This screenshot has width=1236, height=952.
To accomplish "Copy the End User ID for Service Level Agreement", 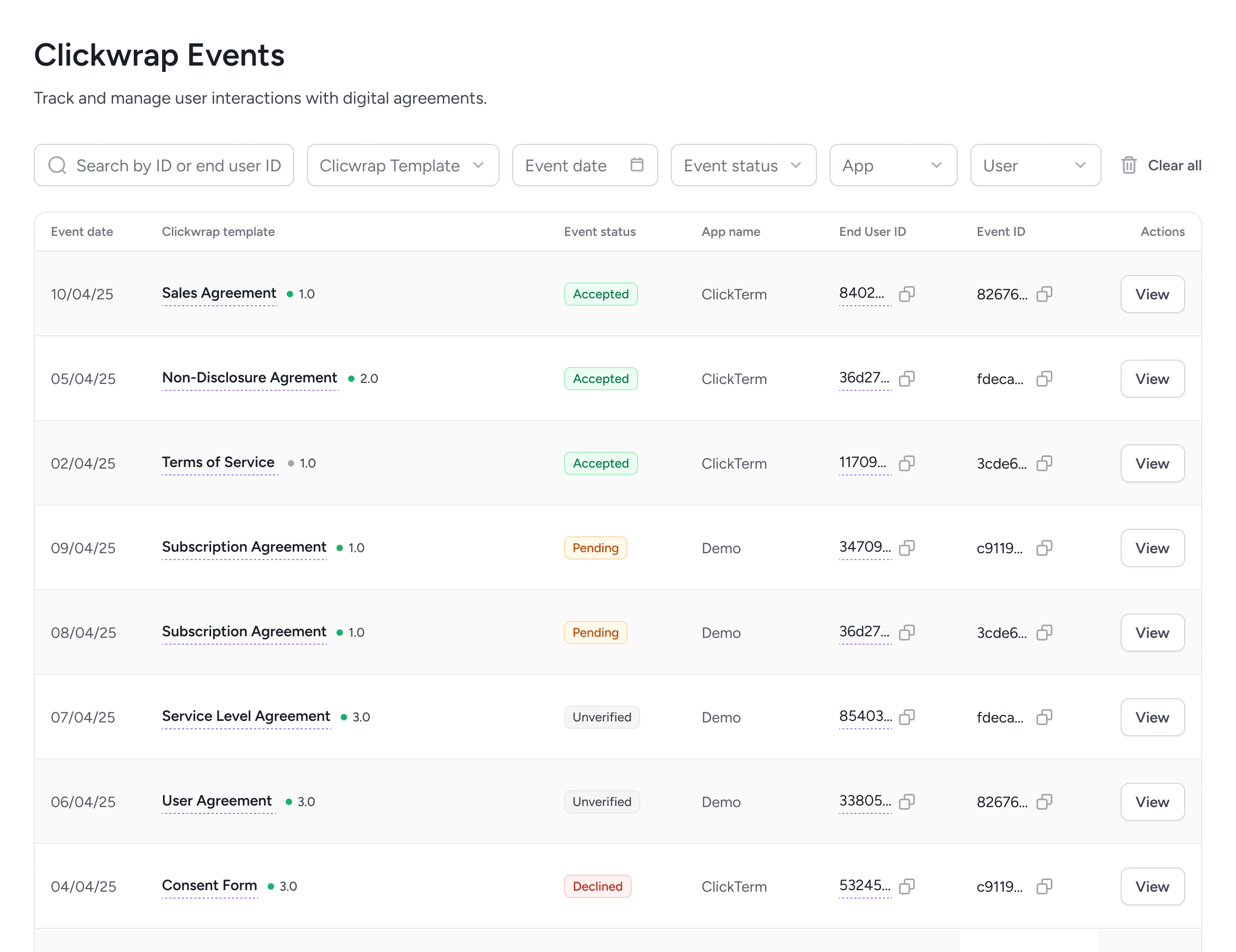I will (906, 717).
